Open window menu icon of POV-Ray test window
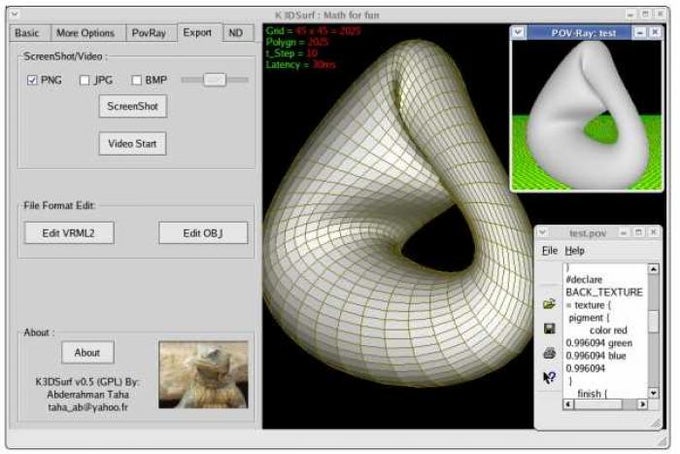The width and height of the screenshot is (680, 454). click(518, 33)
